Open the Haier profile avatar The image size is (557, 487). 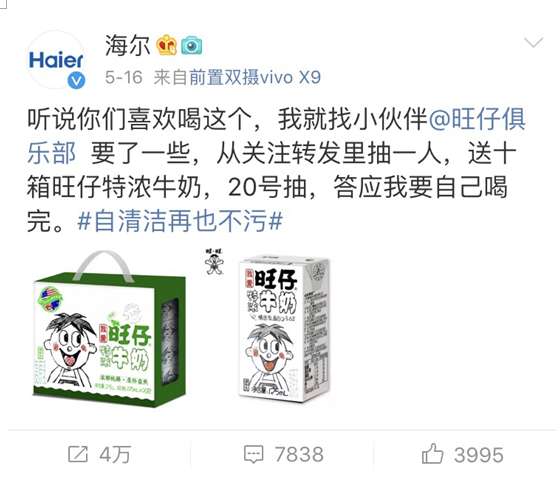56,60
